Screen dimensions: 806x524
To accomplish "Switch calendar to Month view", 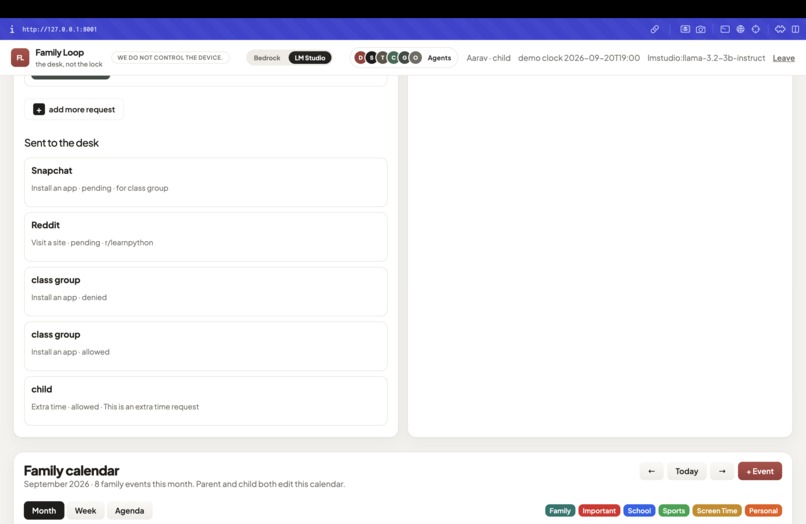I will (x=44, y=511).
